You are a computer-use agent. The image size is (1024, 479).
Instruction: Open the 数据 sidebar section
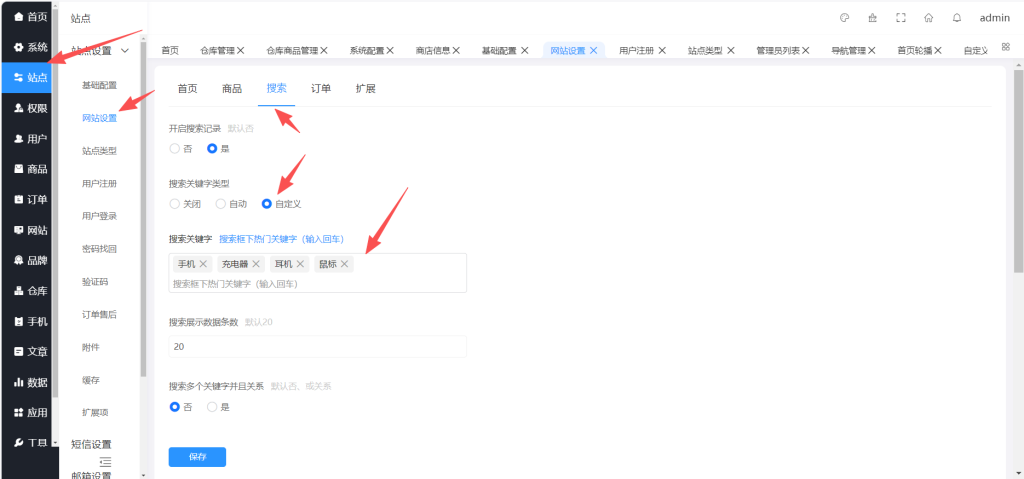click(x=30, y=382)
